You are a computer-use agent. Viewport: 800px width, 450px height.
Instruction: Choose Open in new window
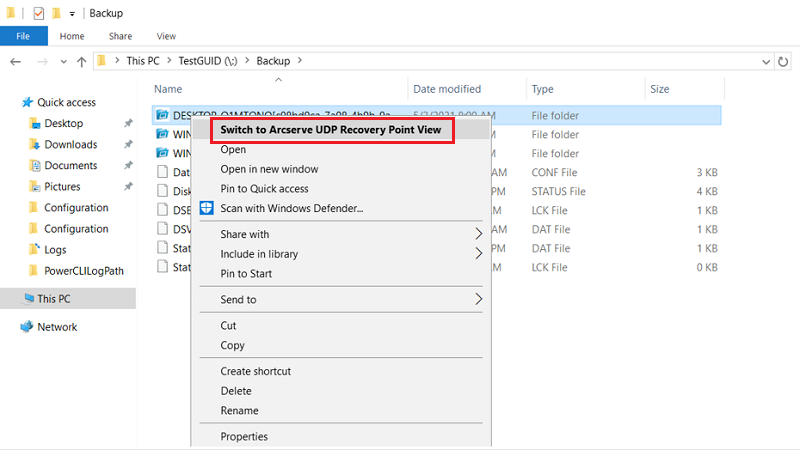(269, 169)
